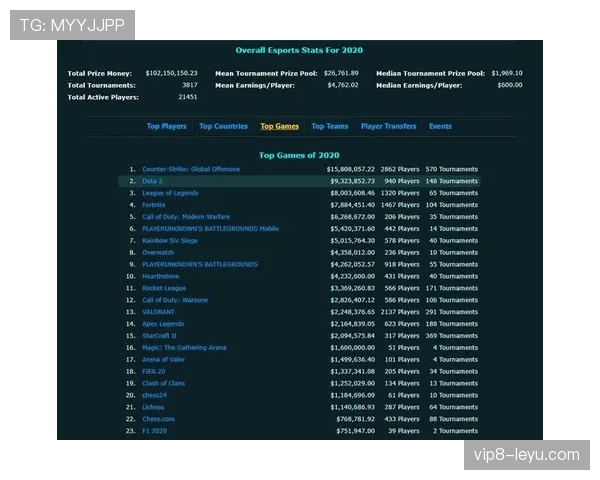Switch to Top Countries tab
The height and width of the screenshot is (480, 600).
click(x=223, y=126)
